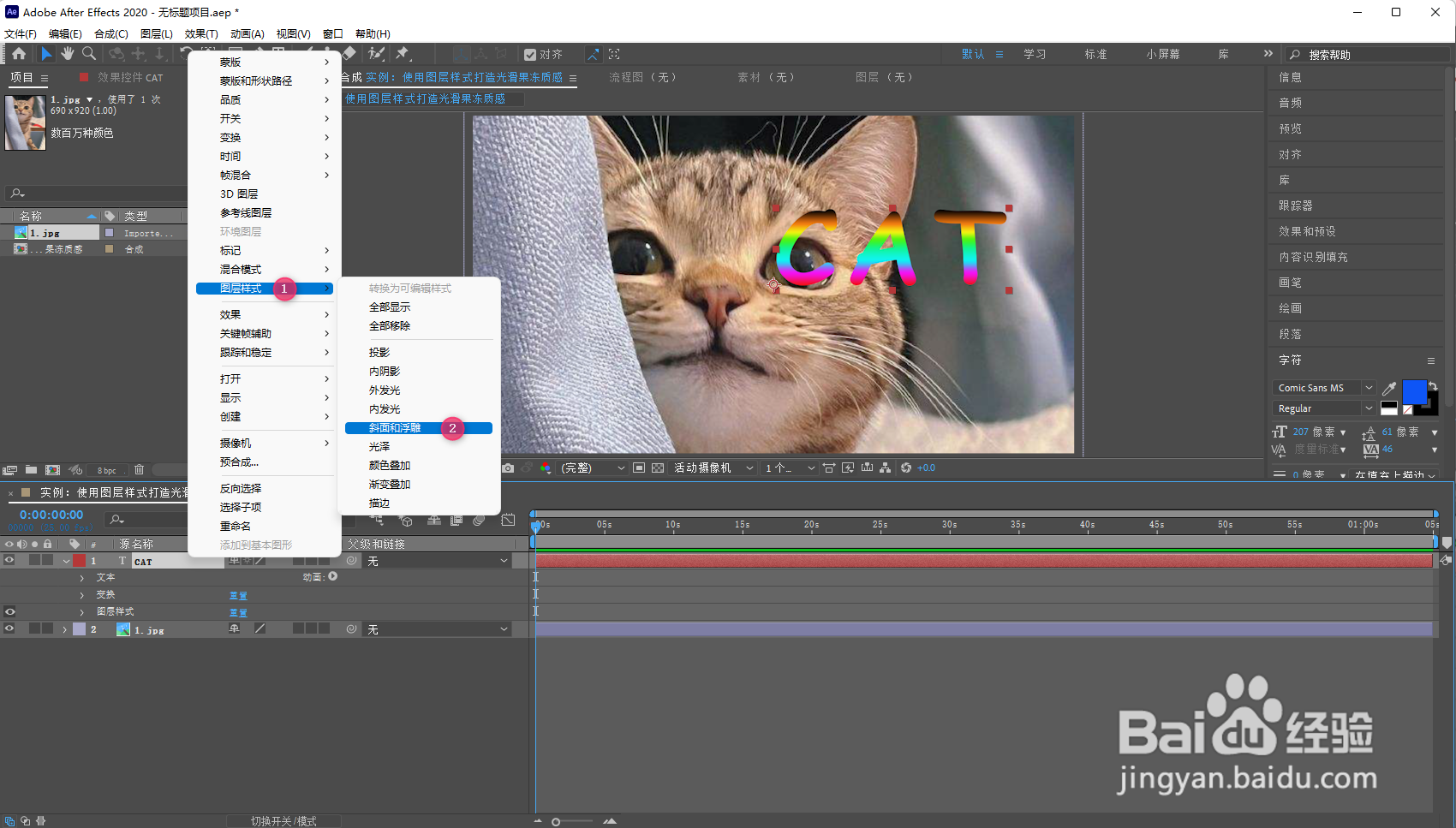Viewport: 1456px width, 828px height.
Task: Click the frame blending icon in timeline
Action: pos(456,520)
